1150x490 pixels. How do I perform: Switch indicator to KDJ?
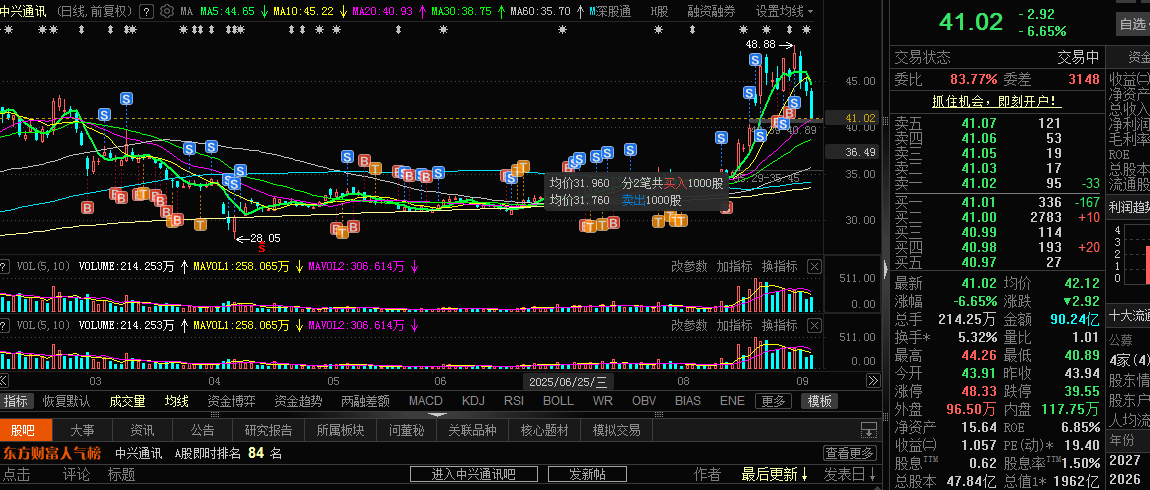click(474, 401)
